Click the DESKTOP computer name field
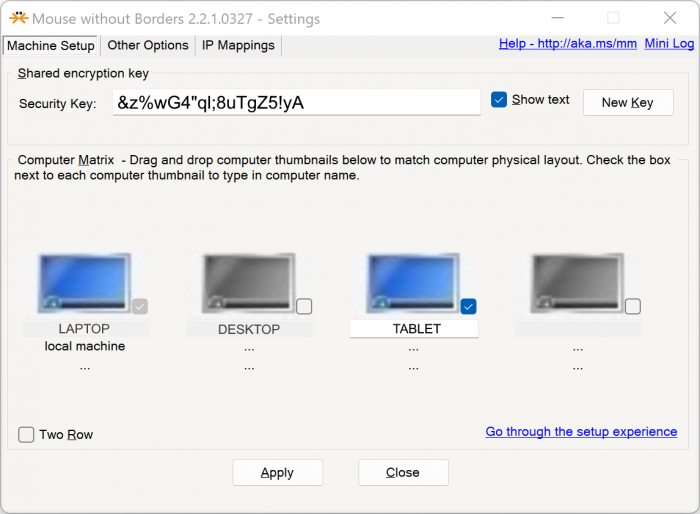 coord(250,329)
